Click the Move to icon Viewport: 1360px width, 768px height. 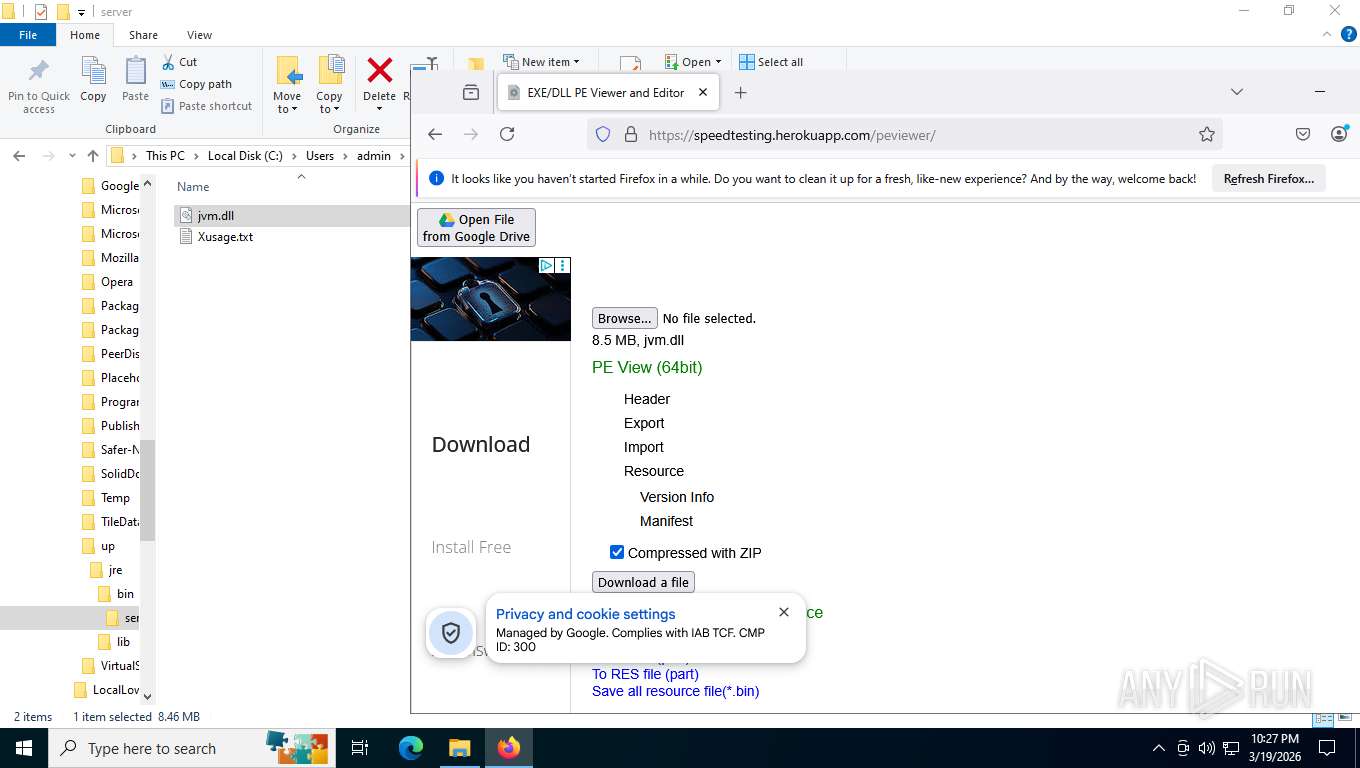(x=288, y=71)
